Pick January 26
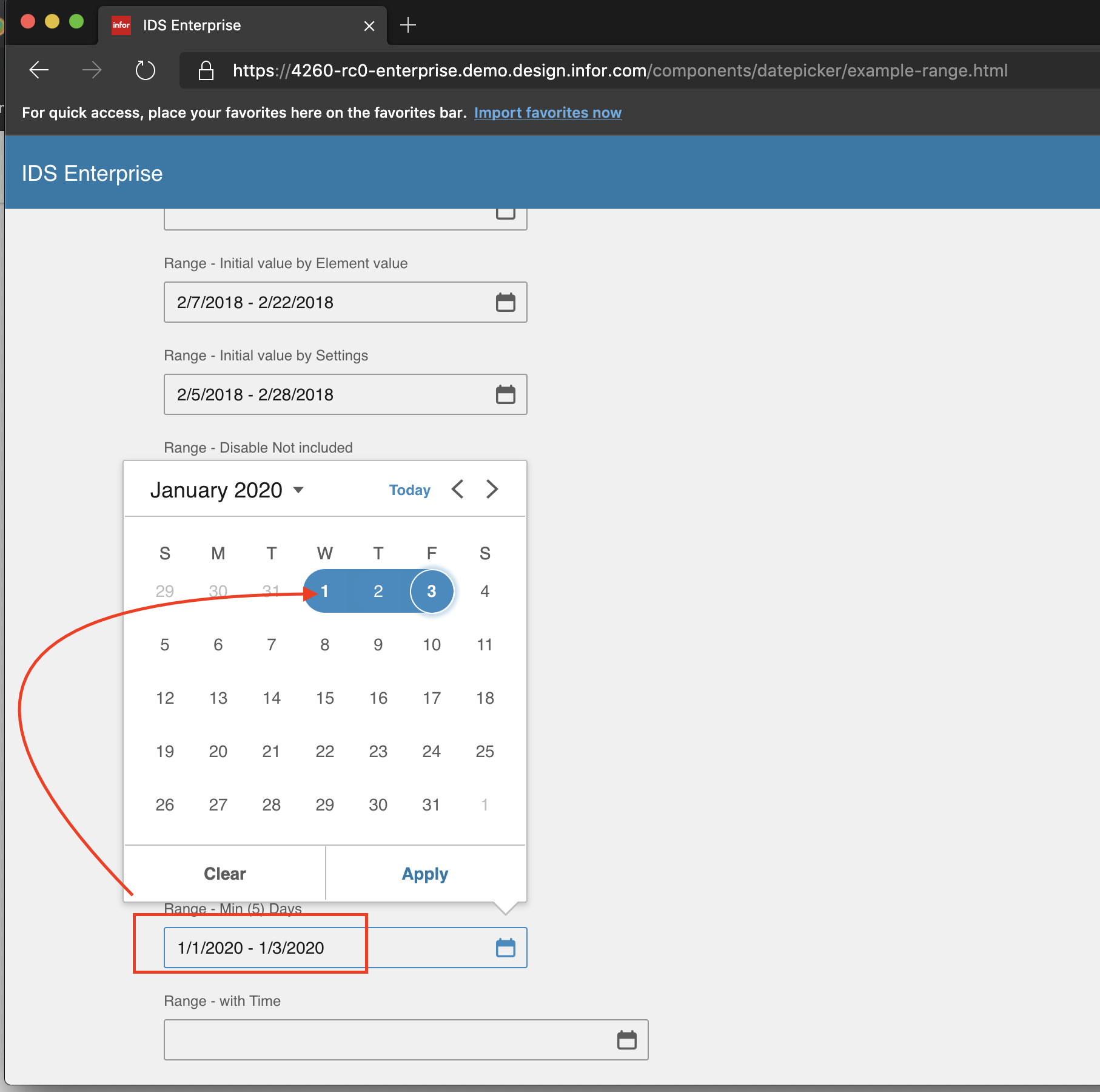1100x1092 pixels. point(165,804)
